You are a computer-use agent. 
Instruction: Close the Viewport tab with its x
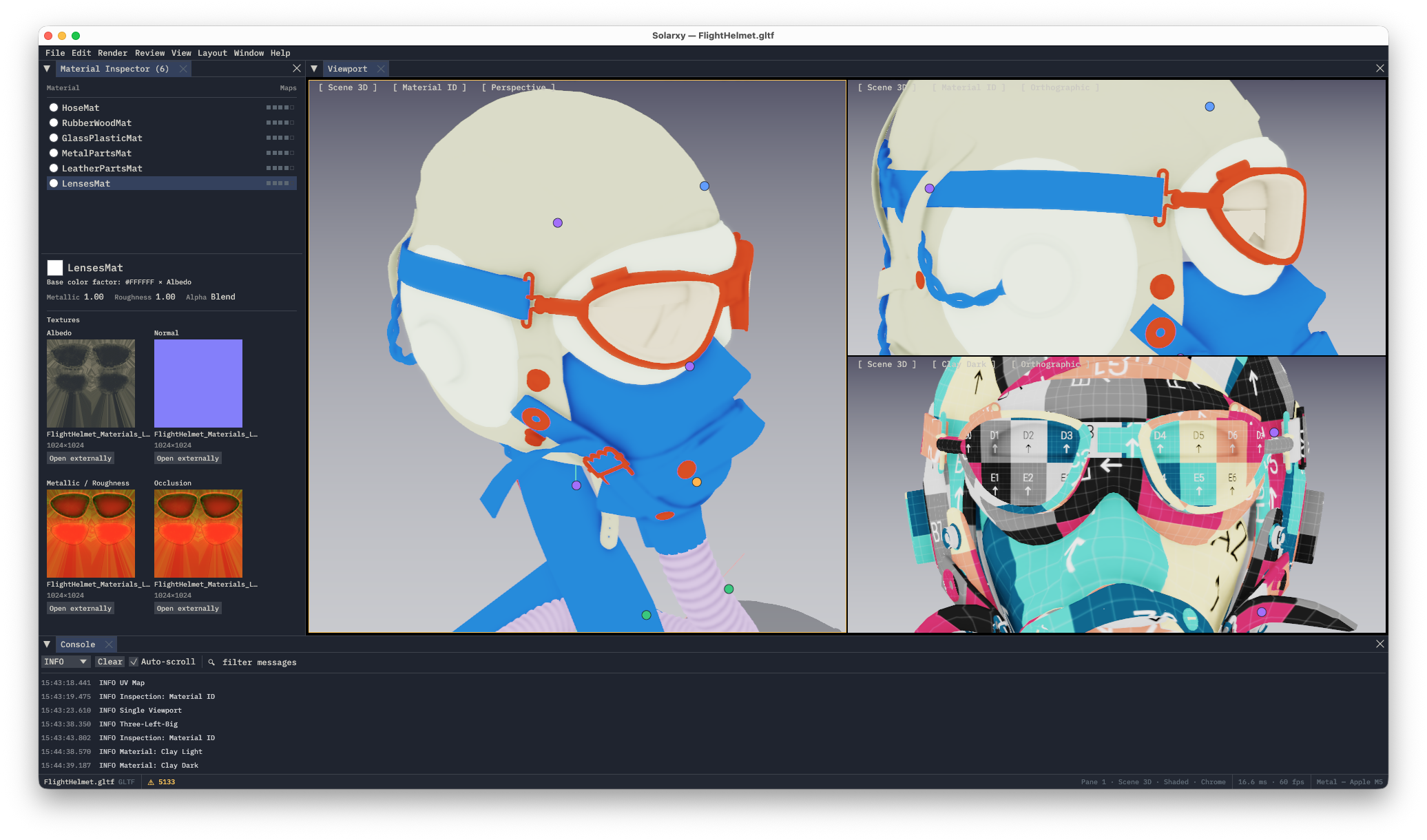[381, 69]
